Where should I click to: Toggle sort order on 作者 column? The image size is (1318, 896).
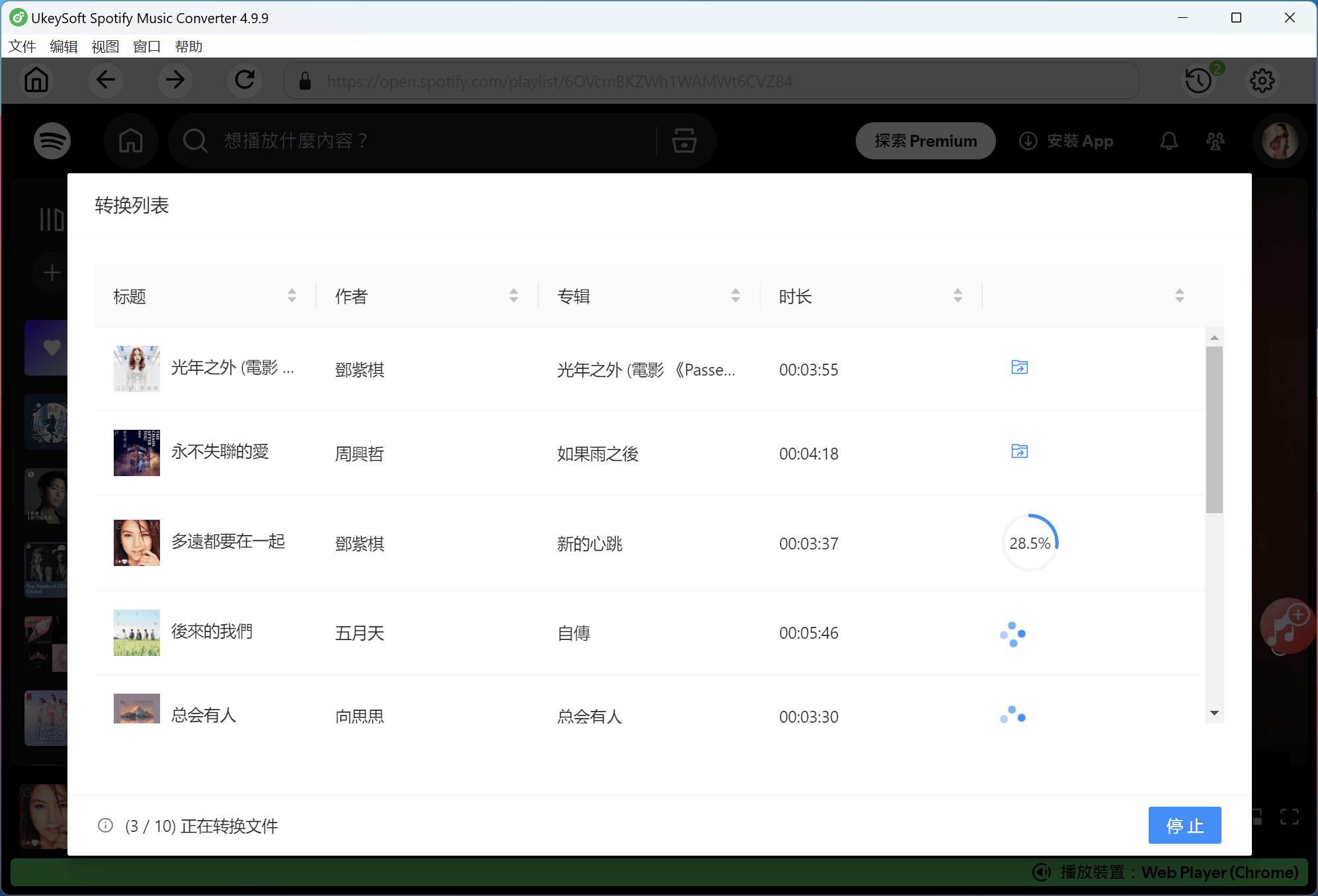click(x=514, y=296)
